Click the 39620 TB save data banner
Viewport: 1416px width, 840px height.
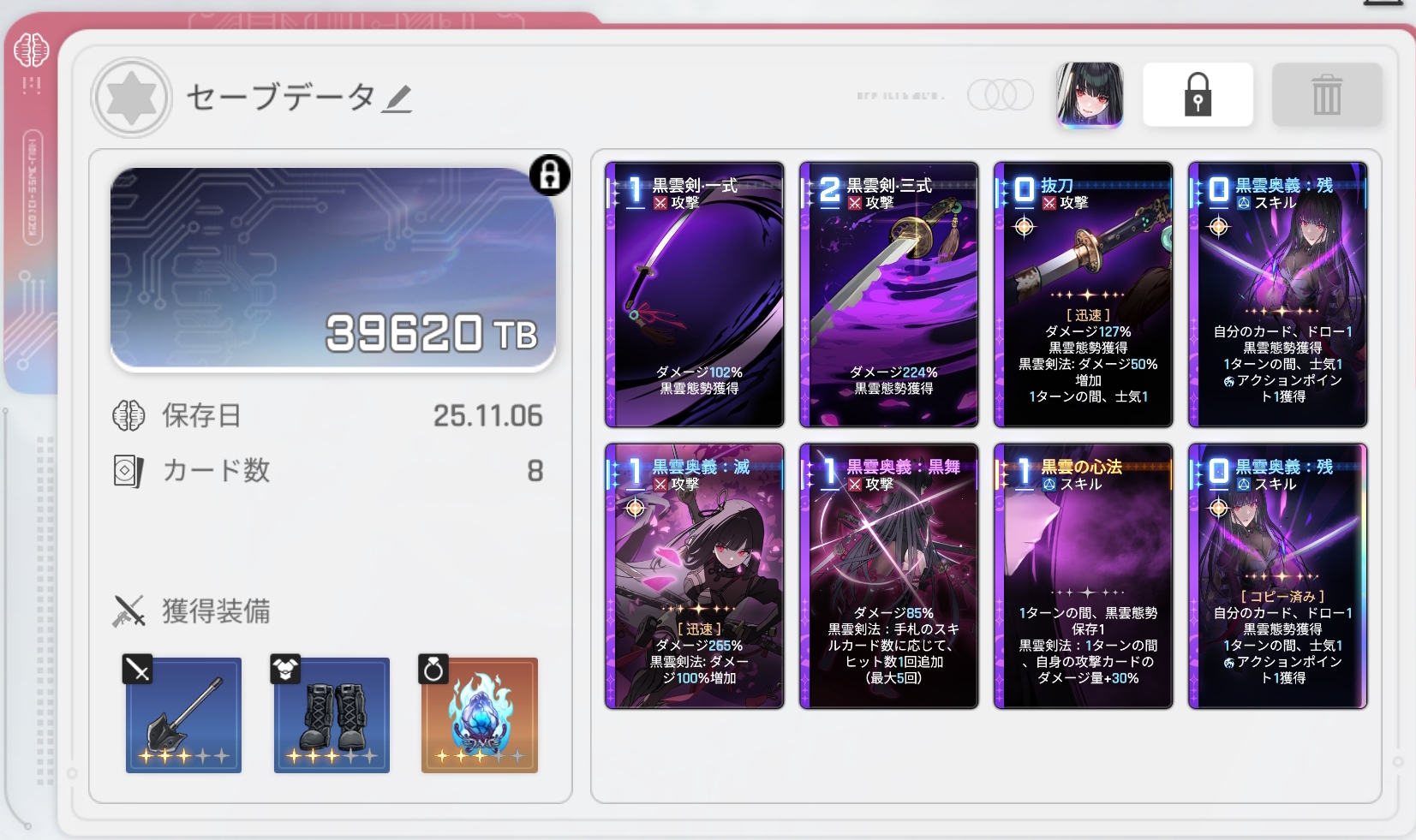coord(333,269)
